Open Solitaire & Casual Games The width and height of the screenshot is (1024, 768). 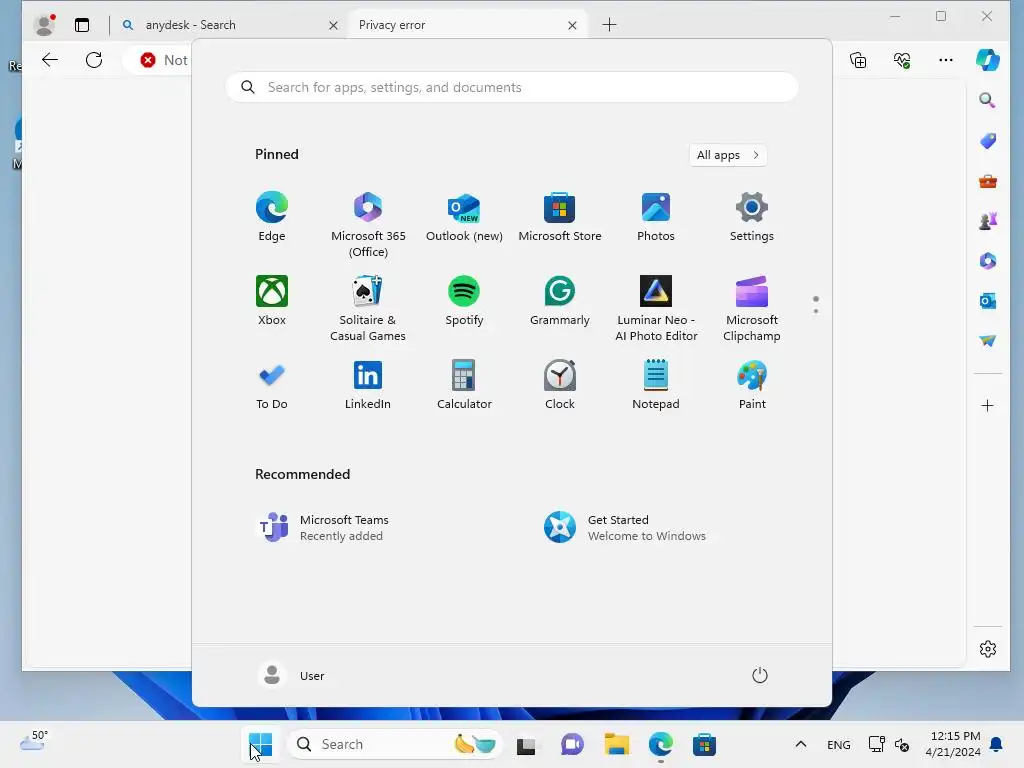pyautogui.click(x=368, y=309)
